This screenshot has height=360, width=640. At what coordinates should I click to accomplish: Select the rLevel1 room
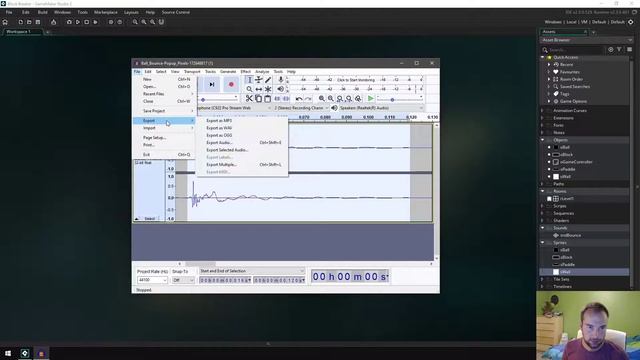click(x=567, y=199)
